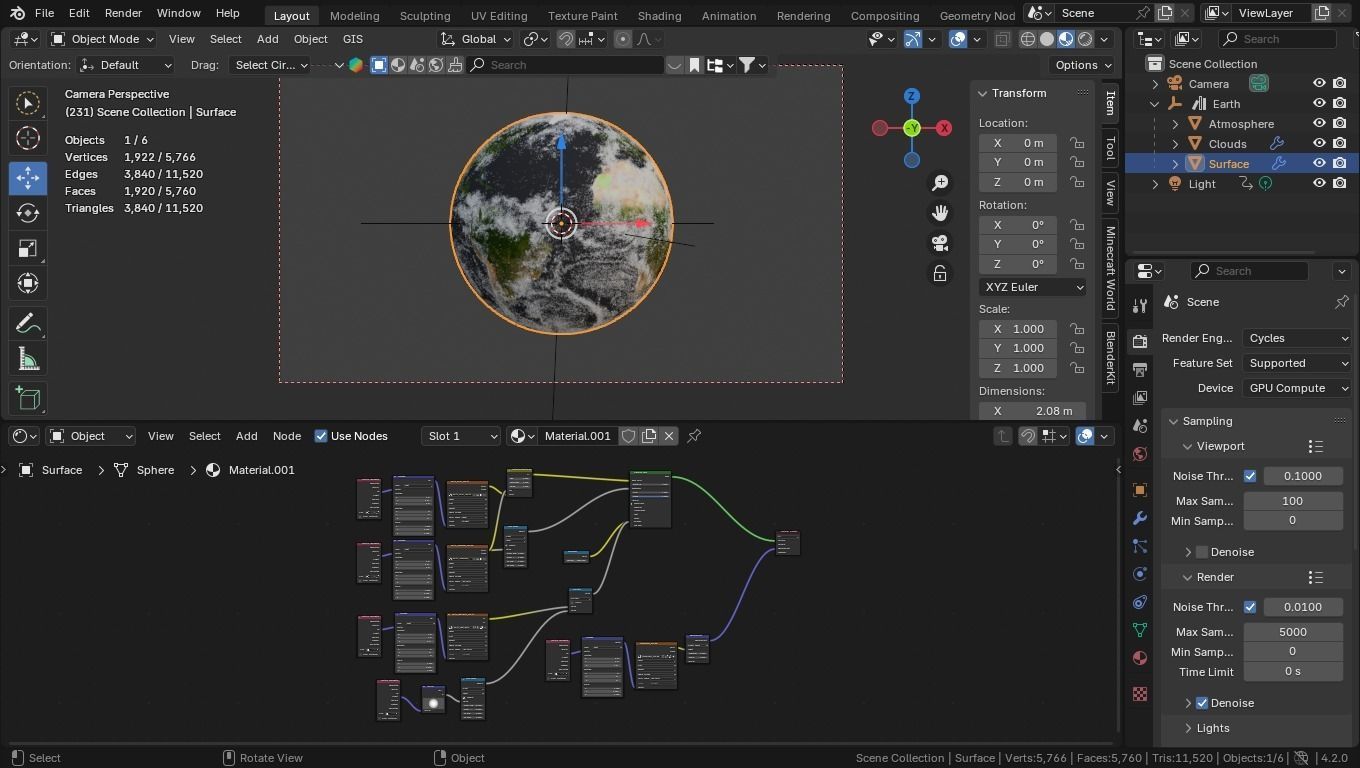Pick the Annotate tool
Screen dimensions: 1360x768
click(x=28, y=324)
